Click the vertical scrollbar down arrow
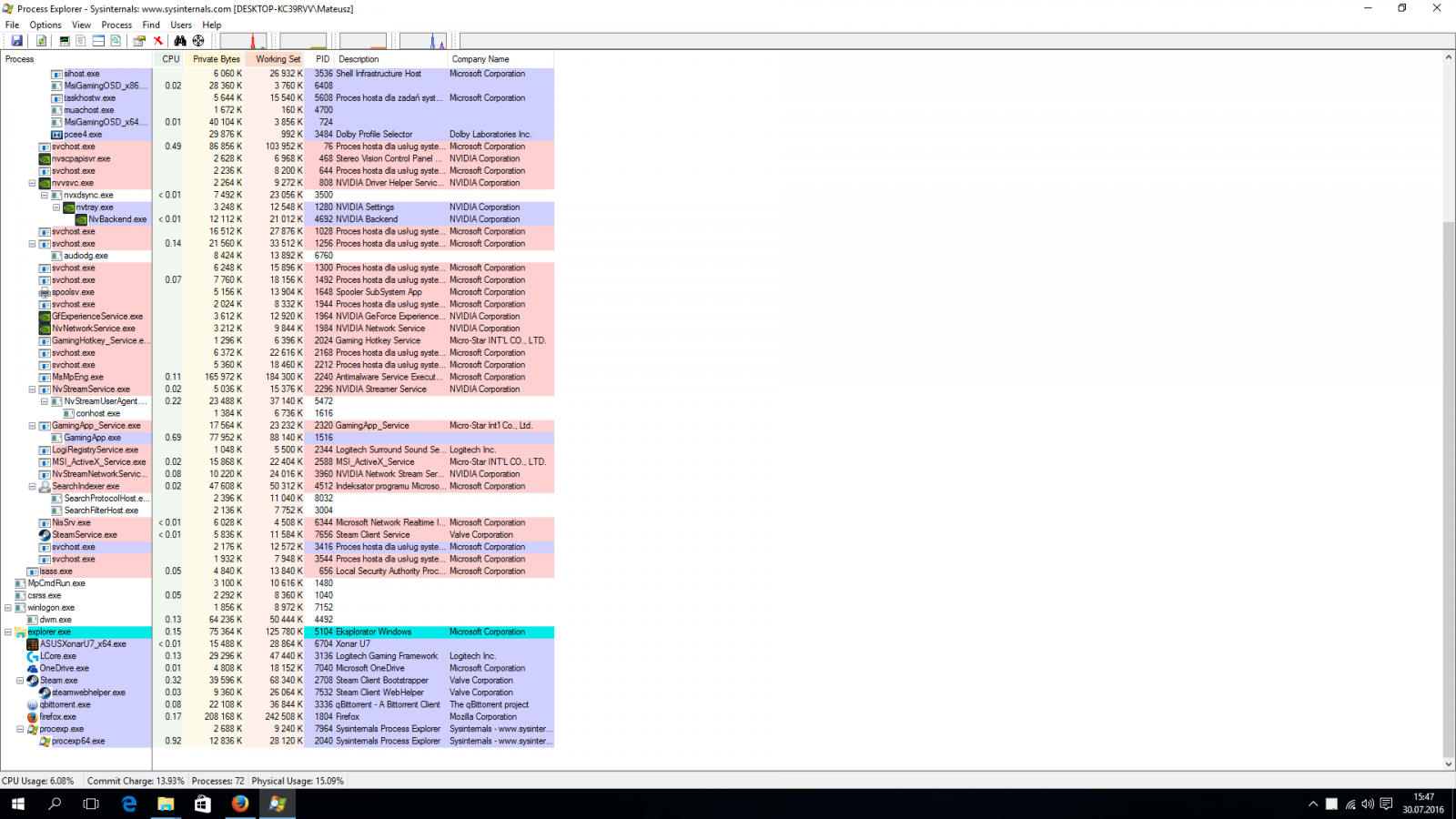The height and width of the screenshot is (819, 1456). tap(1449, 764)
